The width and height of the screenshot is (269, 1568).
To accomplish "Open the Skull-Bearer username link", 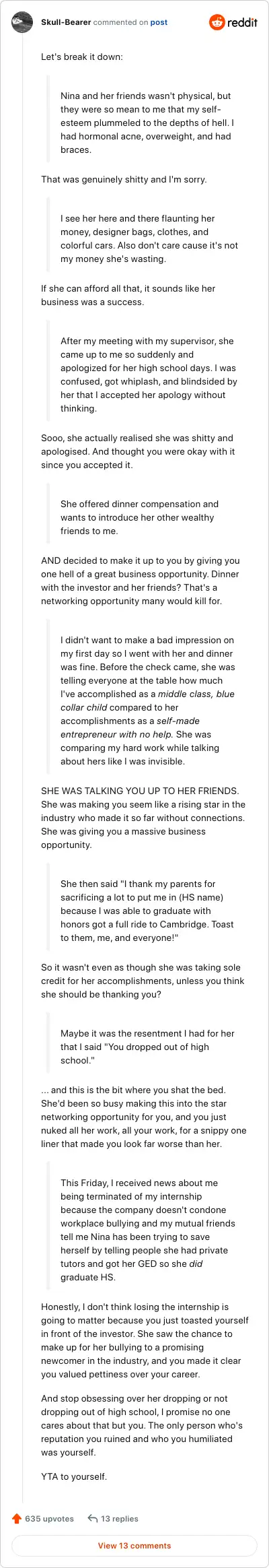I will coord(66,22).
